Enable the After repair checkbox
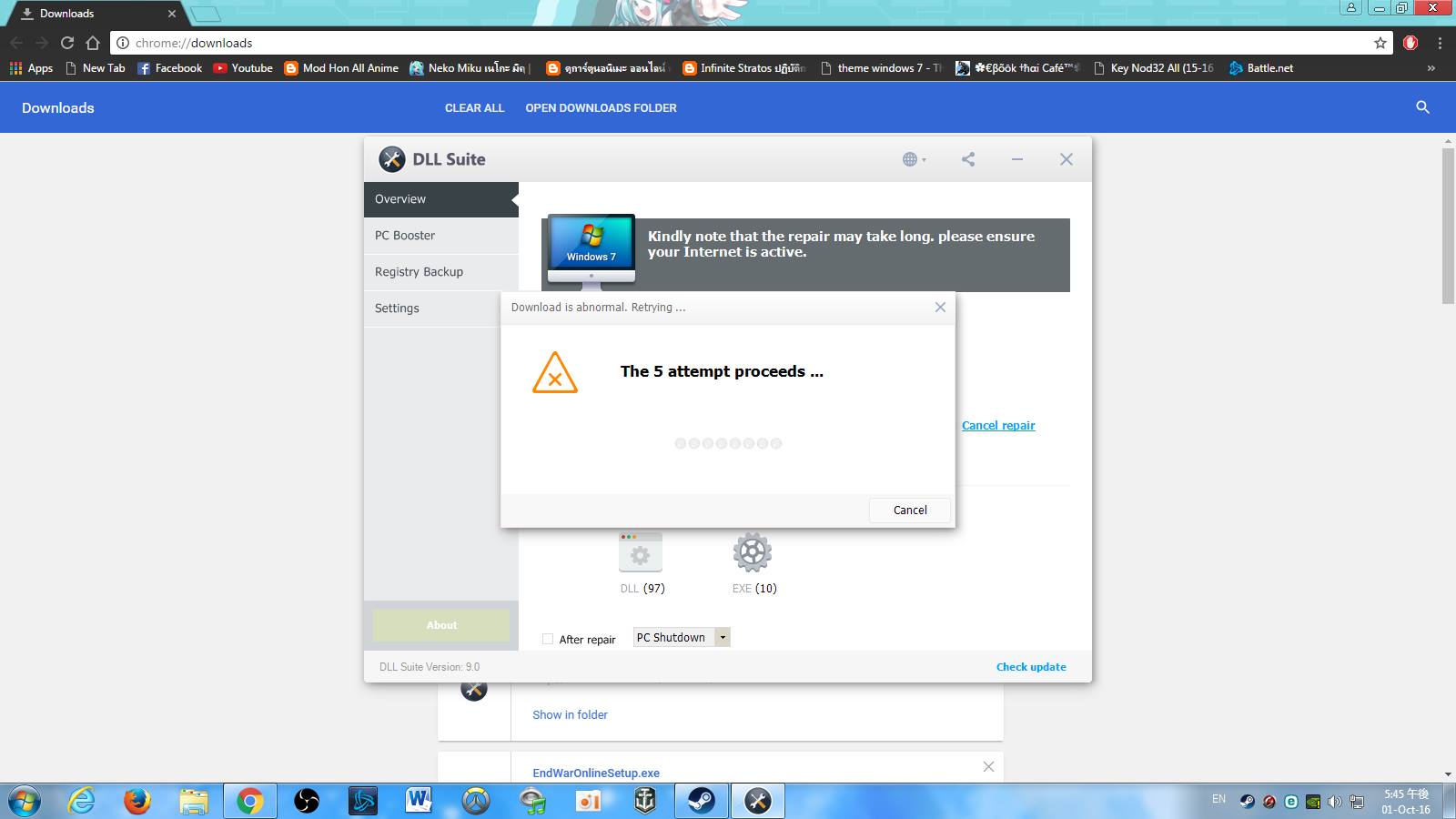The image size is (1456, 819). pyautogui.click(x=548, y=639)
